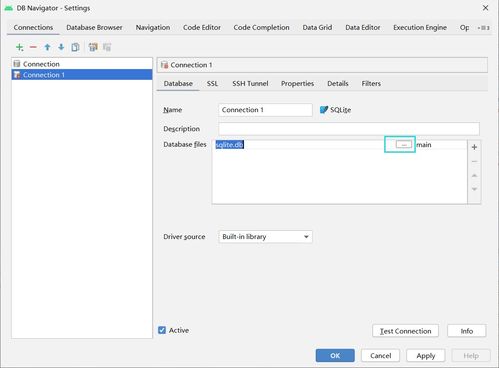
Task: Click the SQLite database type icon
Action: pos(324,110)
